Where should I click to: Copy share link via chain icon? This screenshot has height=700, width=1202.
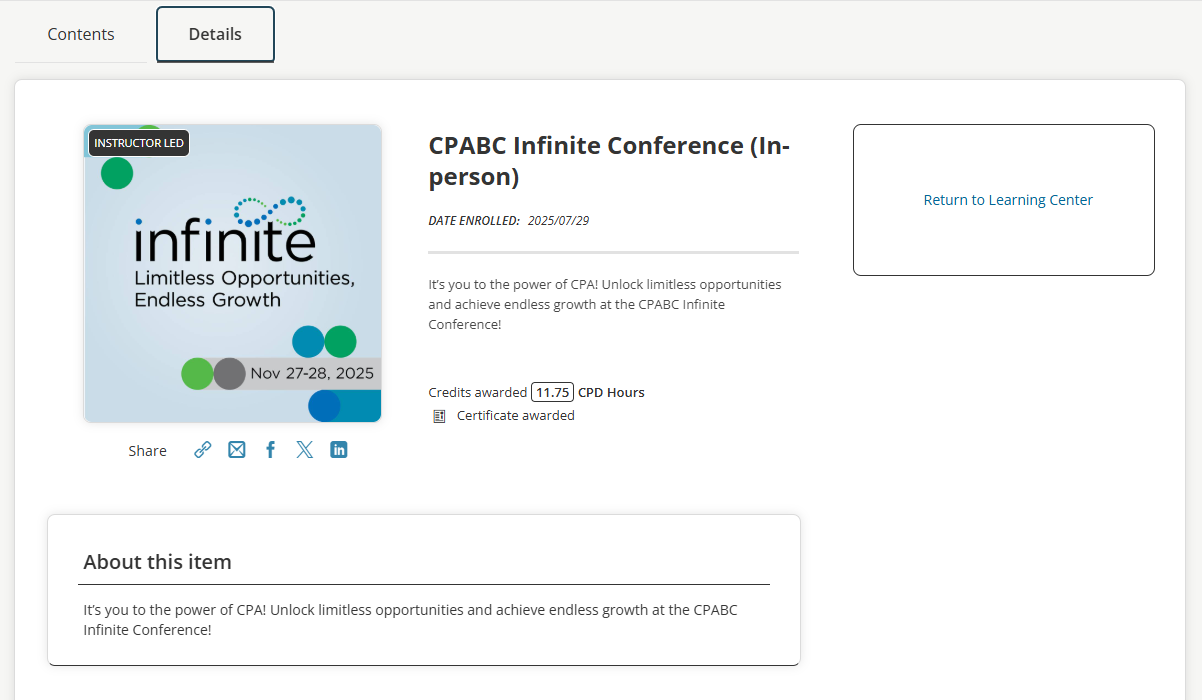(x=203, y=450)
